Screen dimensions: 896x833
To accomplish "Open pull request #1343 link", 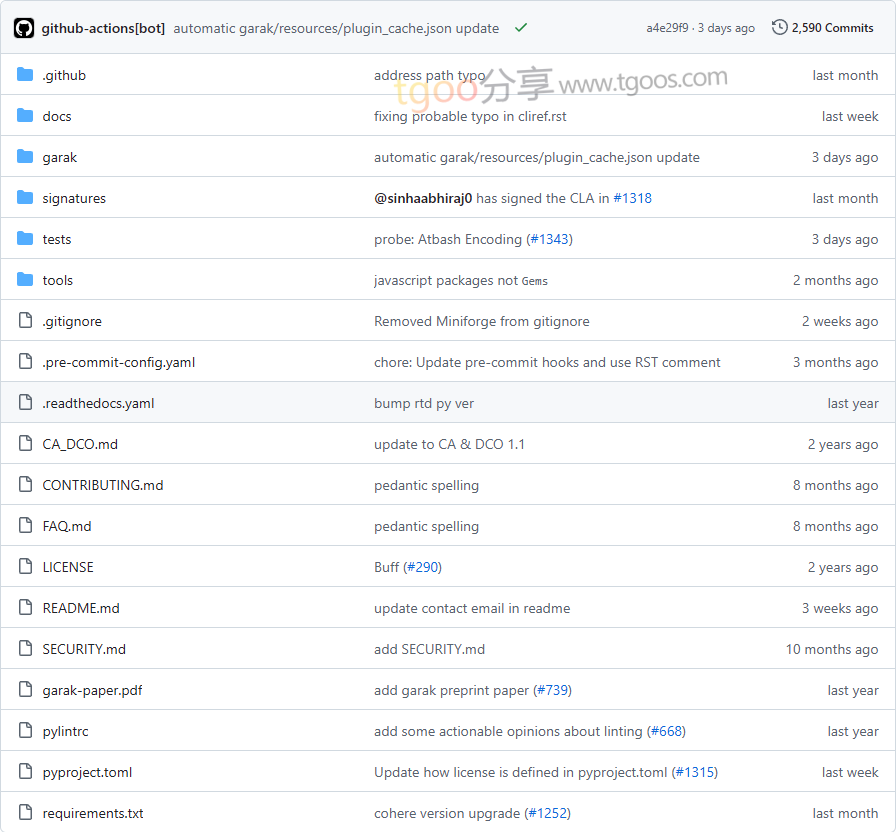I will [549, 239].
